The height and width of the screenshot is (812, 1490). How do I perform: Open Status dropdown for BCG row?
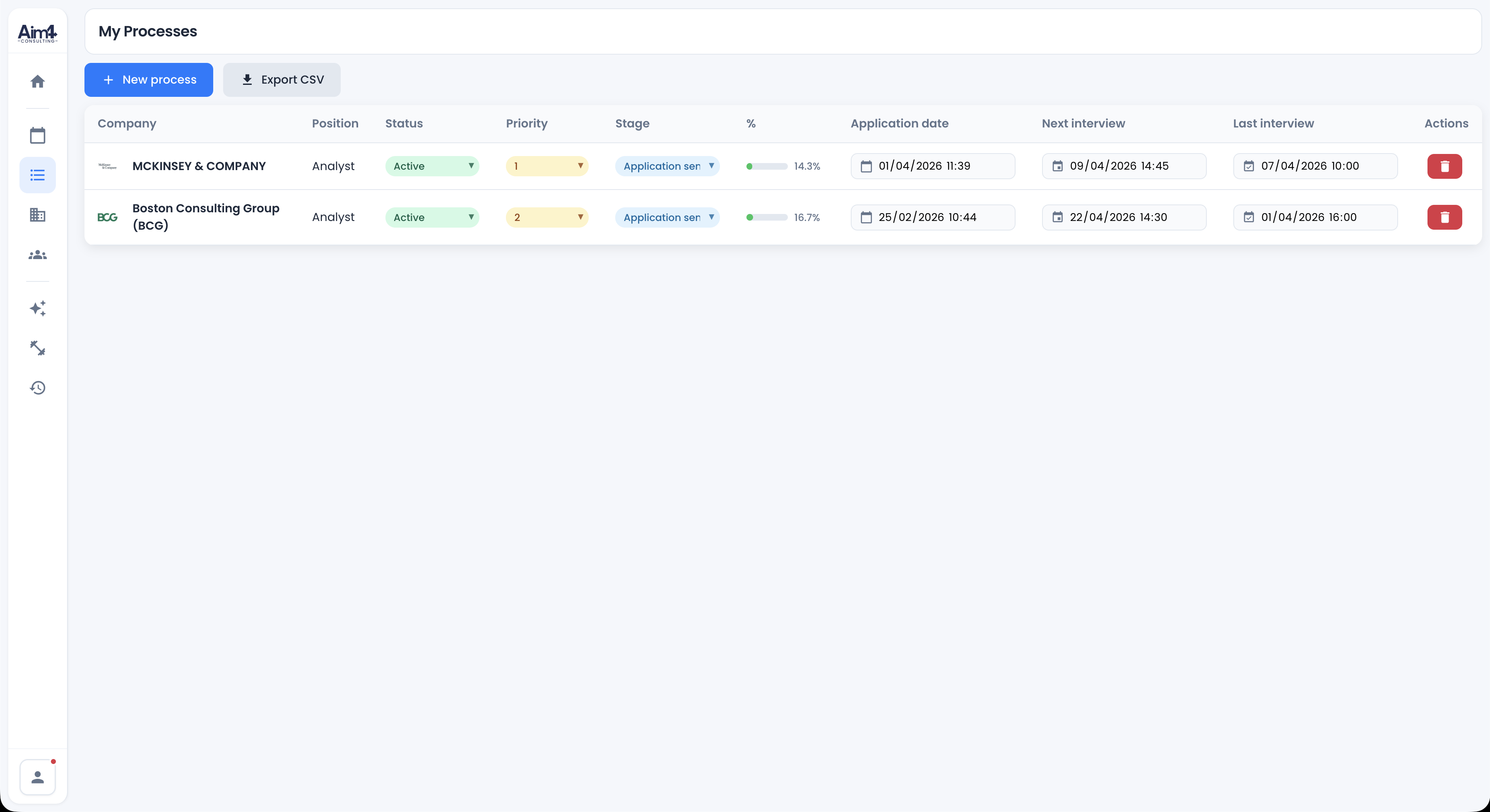click(432, 217)
